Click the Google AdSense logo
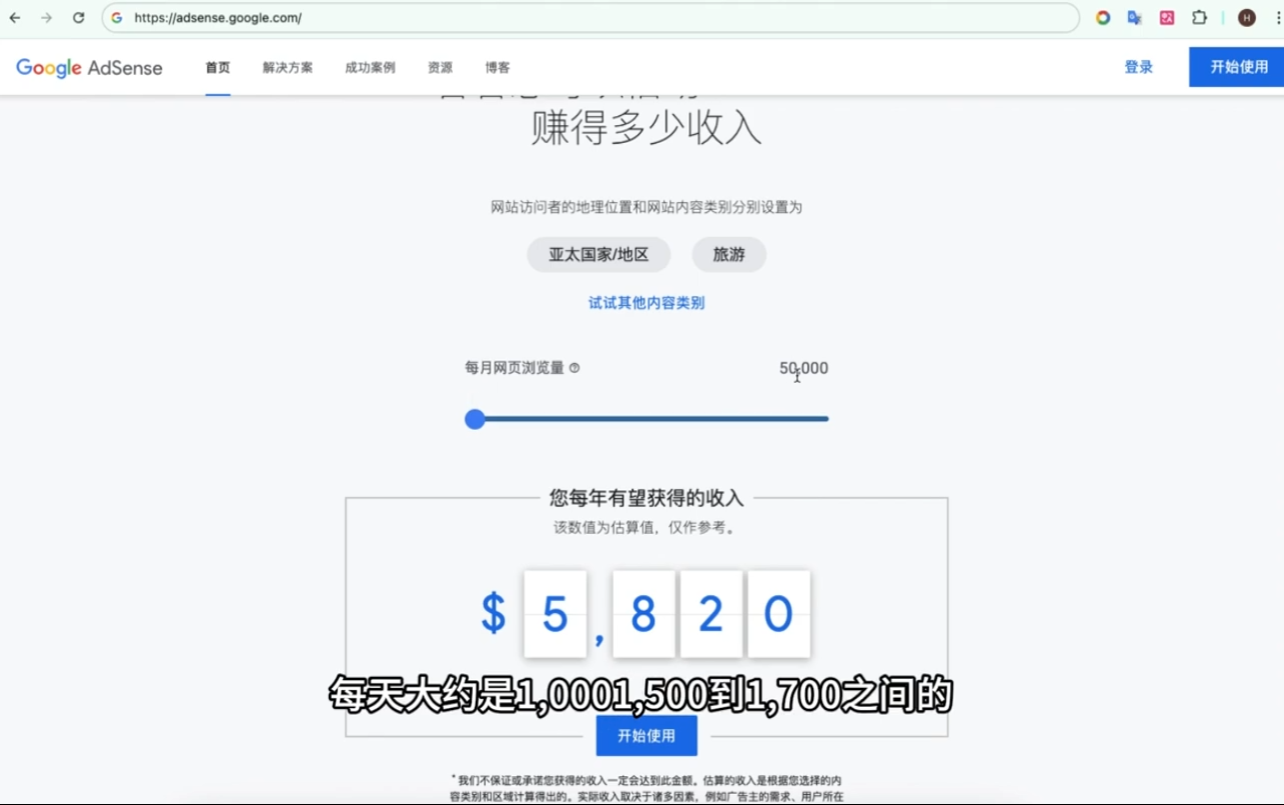 coord(89,68)
